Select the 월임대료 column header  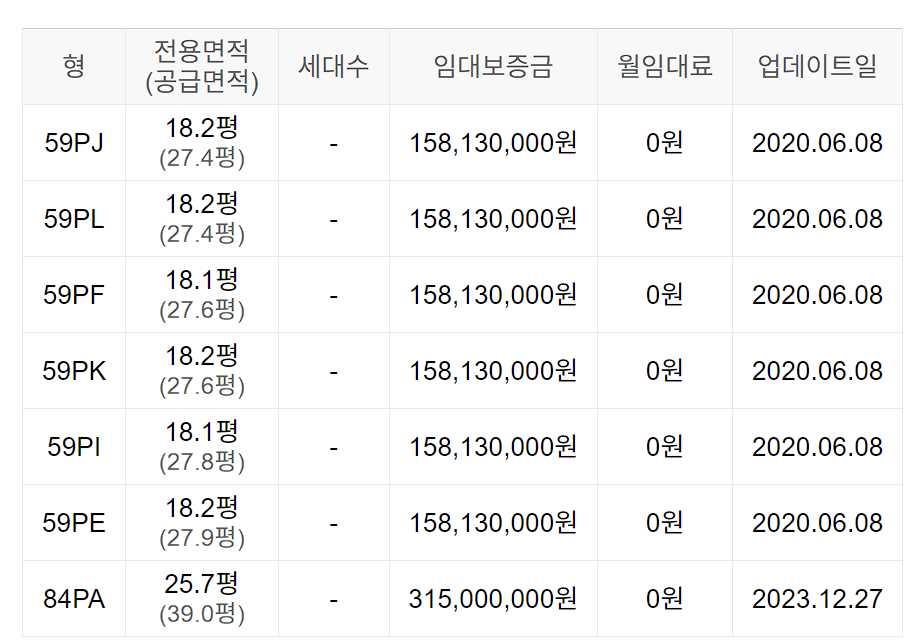coord(665,66)
